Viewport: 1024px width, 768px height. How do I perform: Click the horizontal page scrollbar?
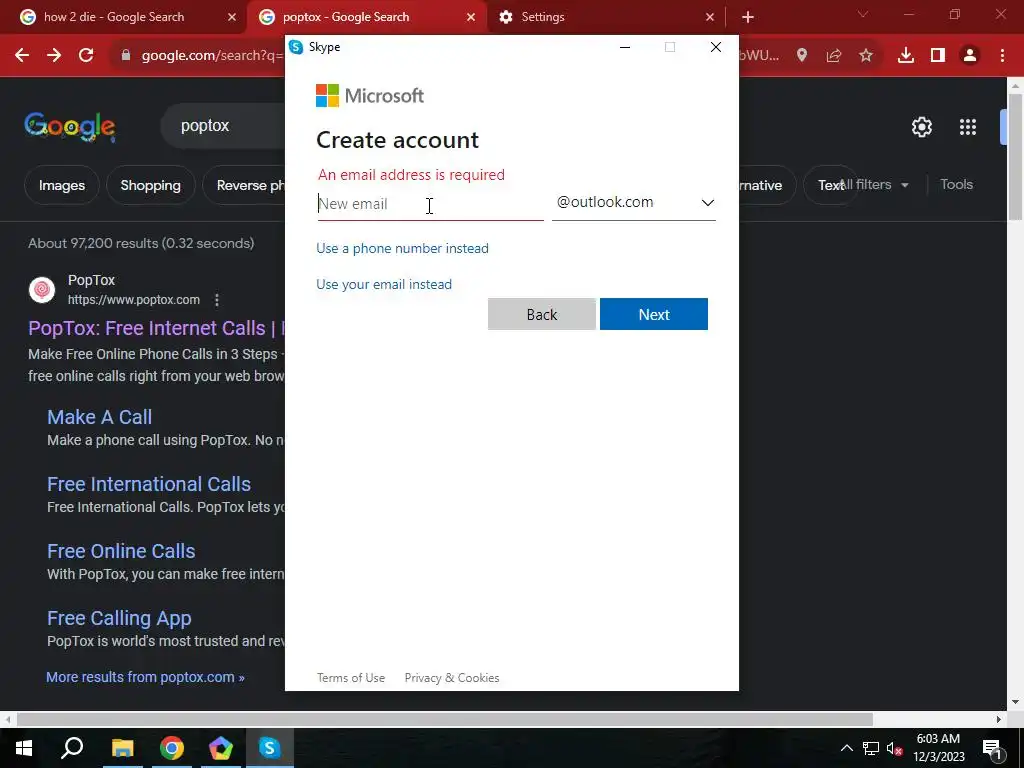coord(444,719)
